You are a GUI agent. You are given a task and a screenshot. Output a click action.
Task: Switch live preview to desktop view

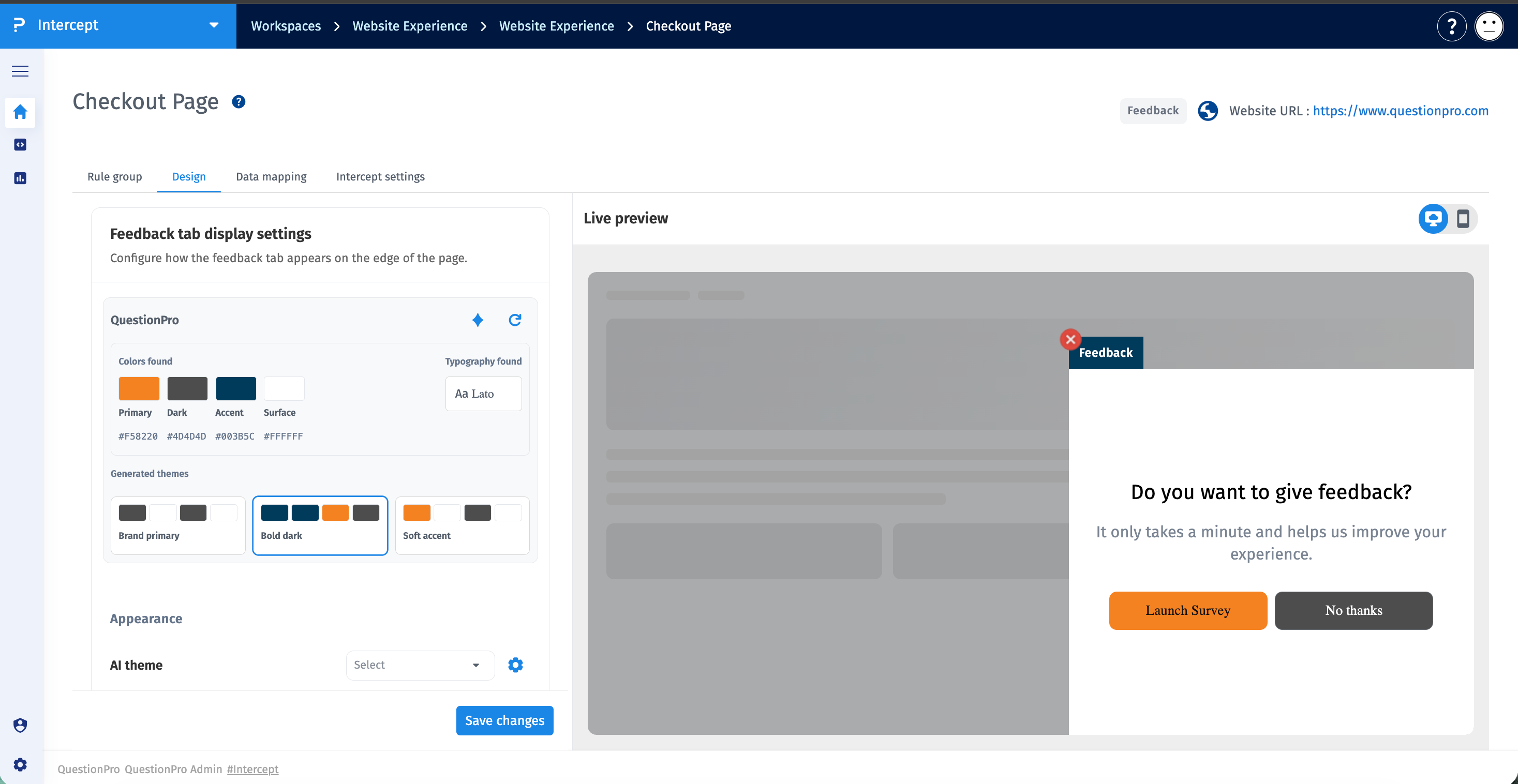tap(1433, 219)
